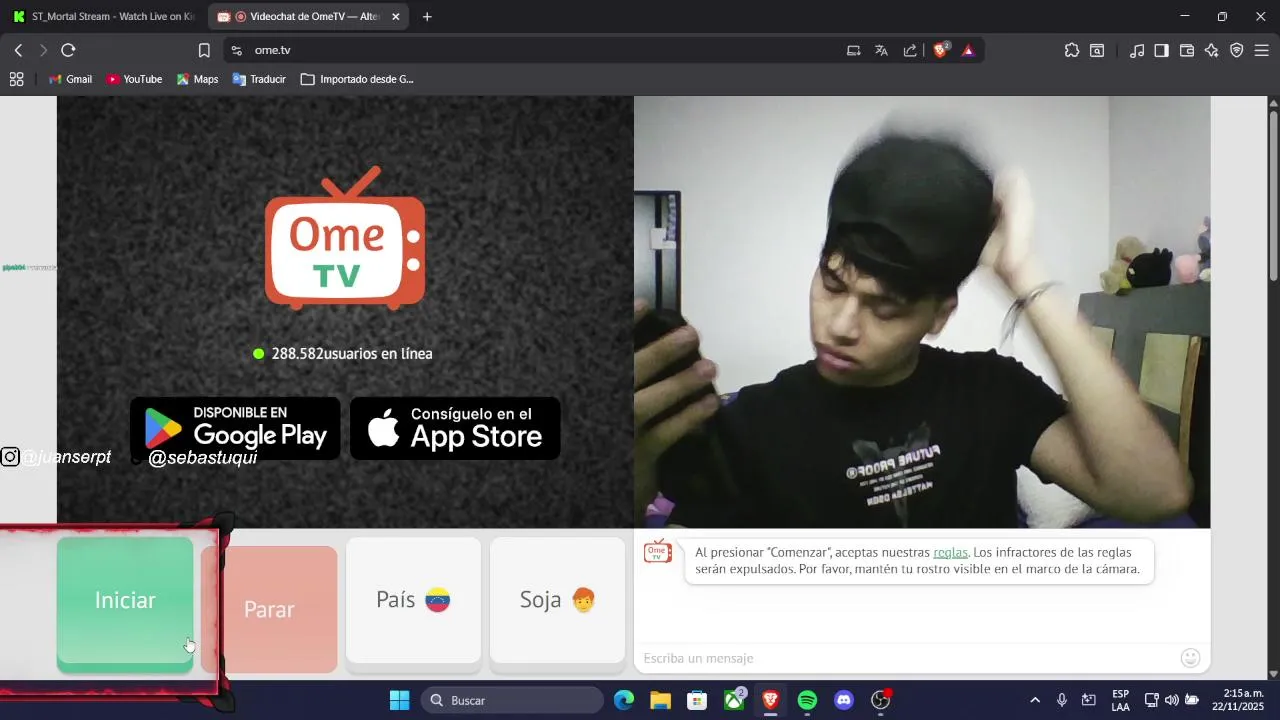Toggle the browser sidebar panel icon
The image size is (1280, 720).
(x=1161, y=50)
